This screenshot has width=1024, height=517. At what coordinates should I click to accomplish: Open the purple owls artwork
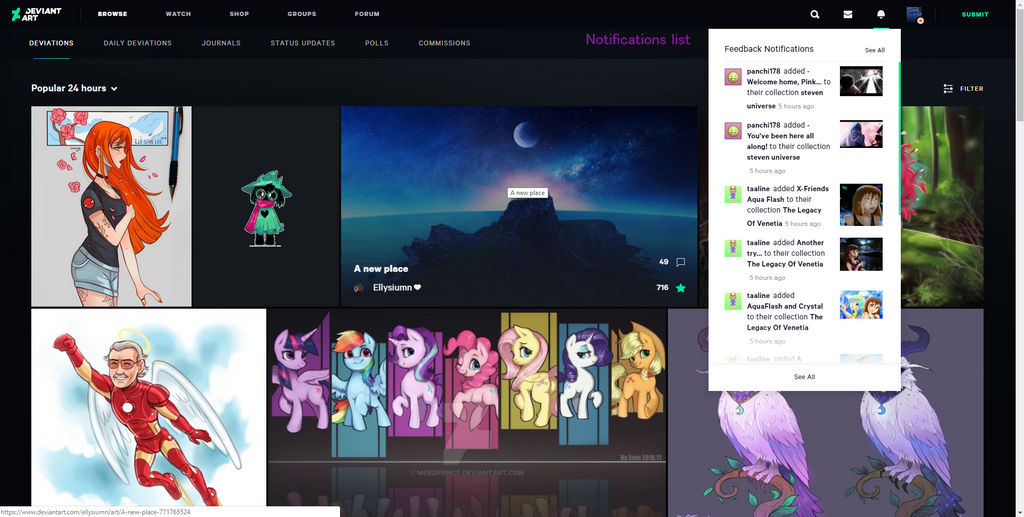825,454
